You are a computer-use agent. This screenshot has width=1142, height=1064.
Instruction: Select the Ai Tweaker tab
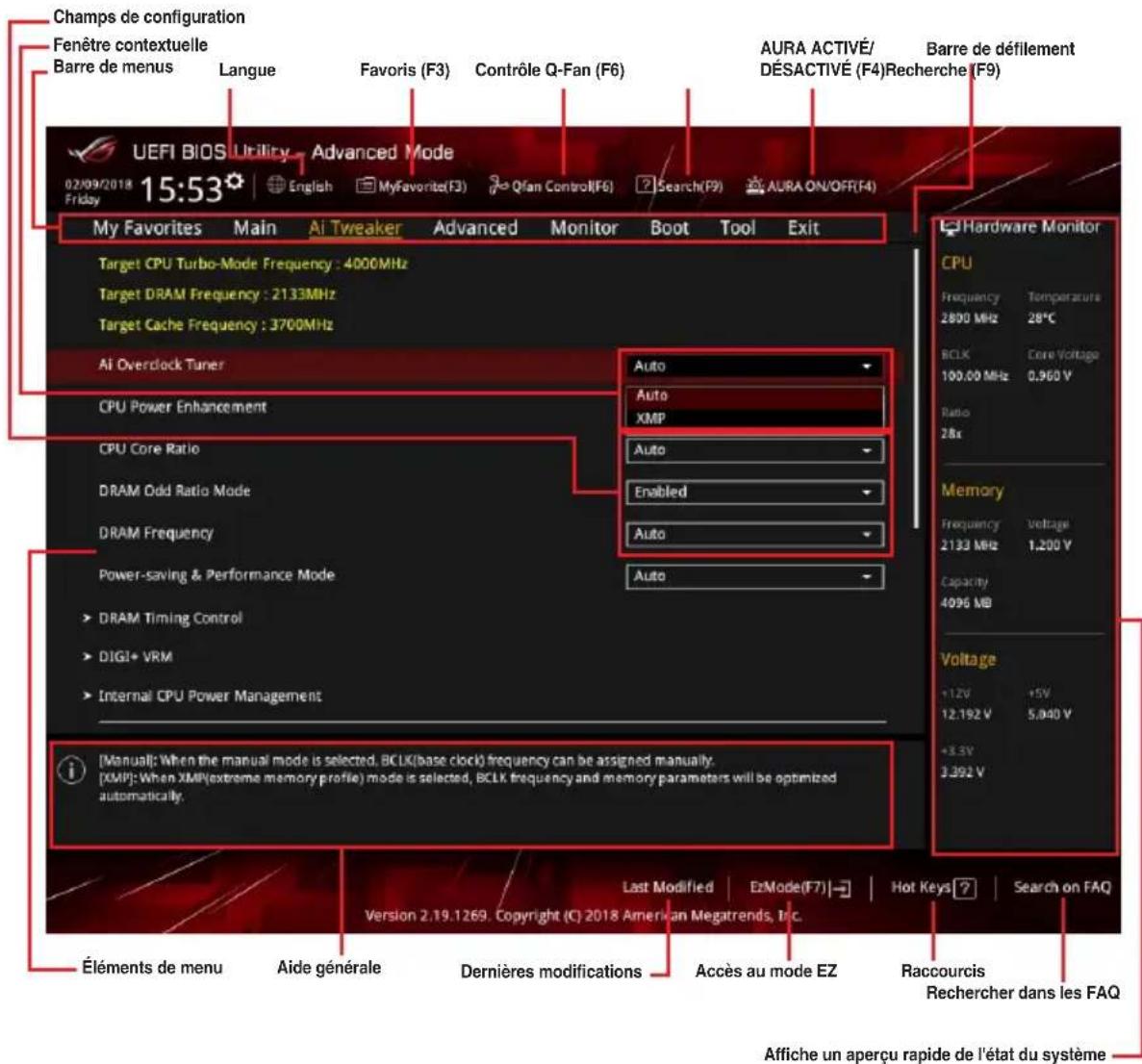coord(355,228)
